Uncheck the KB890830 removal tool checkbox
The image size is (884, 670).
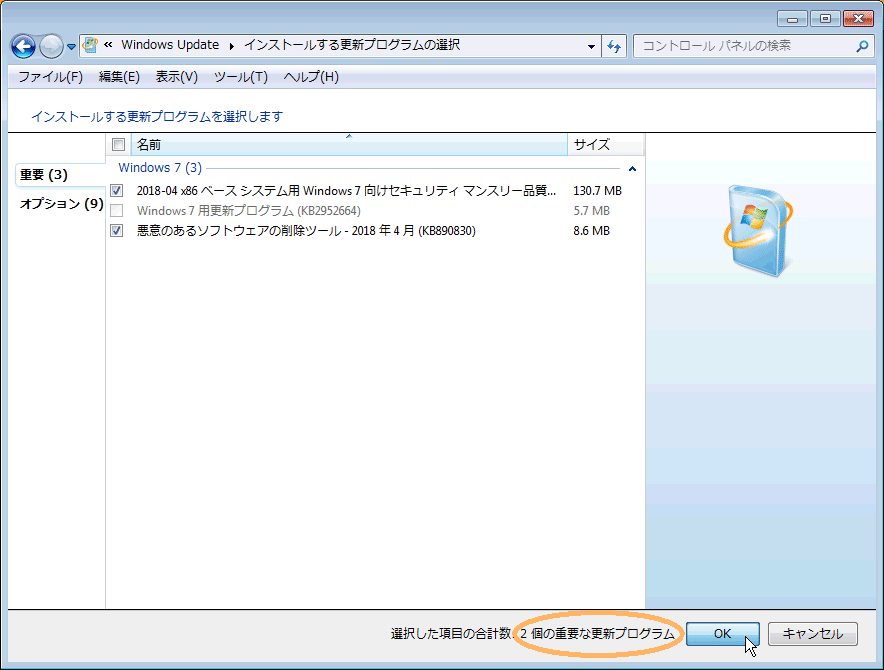coord(117,231)
